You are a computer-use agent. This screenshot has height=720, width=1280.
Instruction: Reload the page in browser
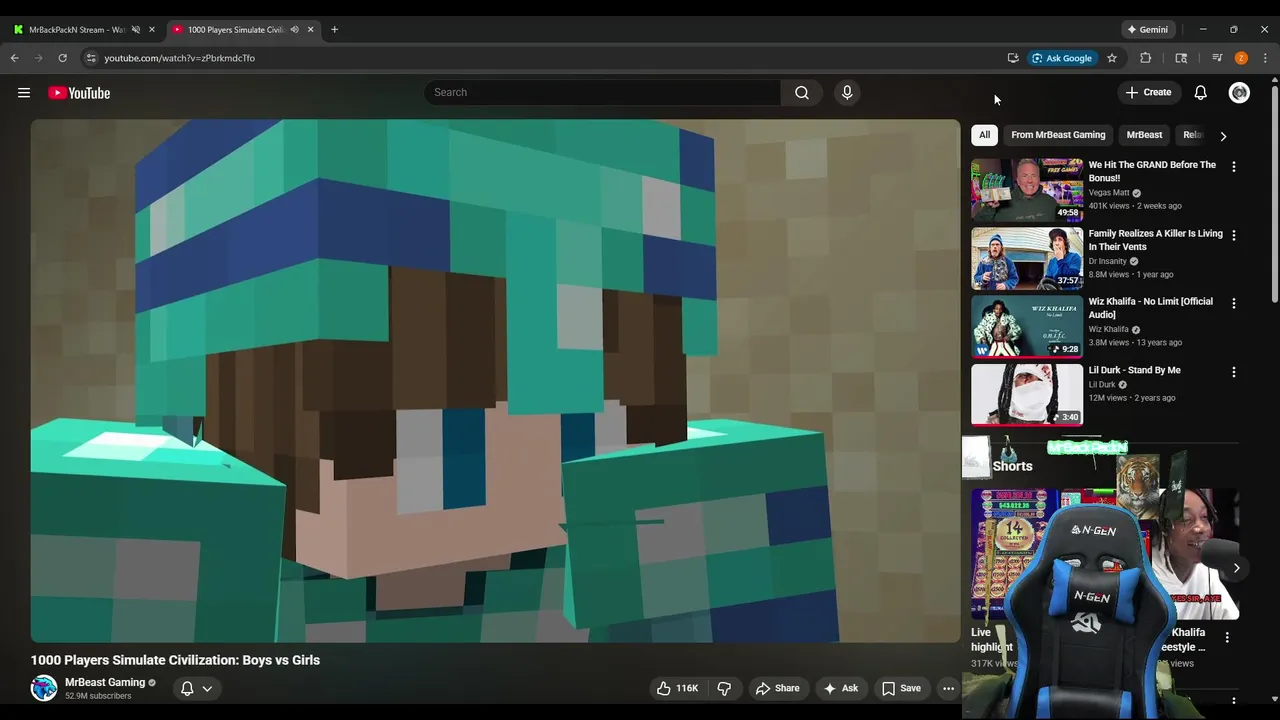click(62, 58)
